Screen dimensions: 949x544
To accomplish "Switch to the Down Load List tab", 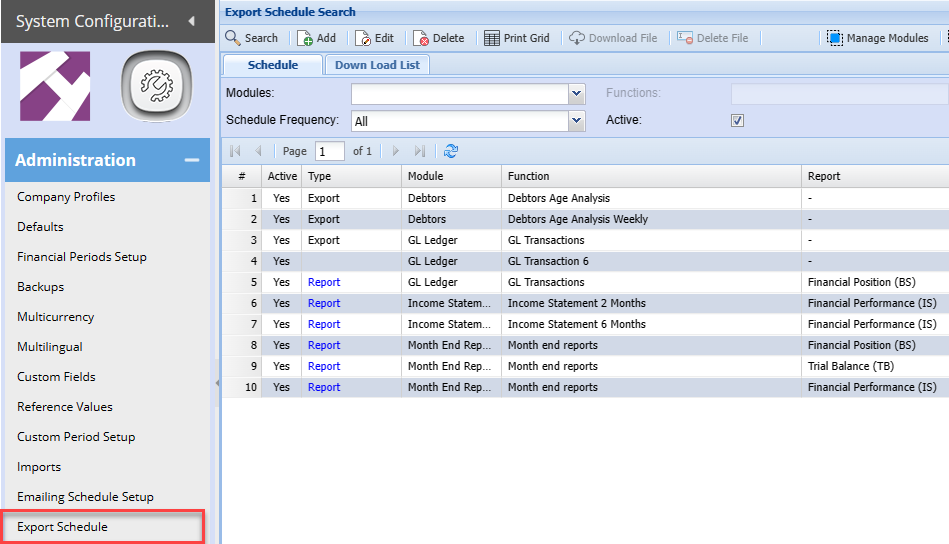I will [378, 65].
